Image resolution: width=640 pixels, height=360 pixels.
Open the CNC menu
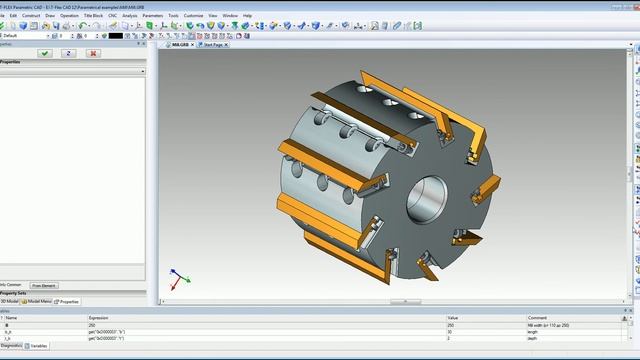pyautogui.click(x=113, y=16)
